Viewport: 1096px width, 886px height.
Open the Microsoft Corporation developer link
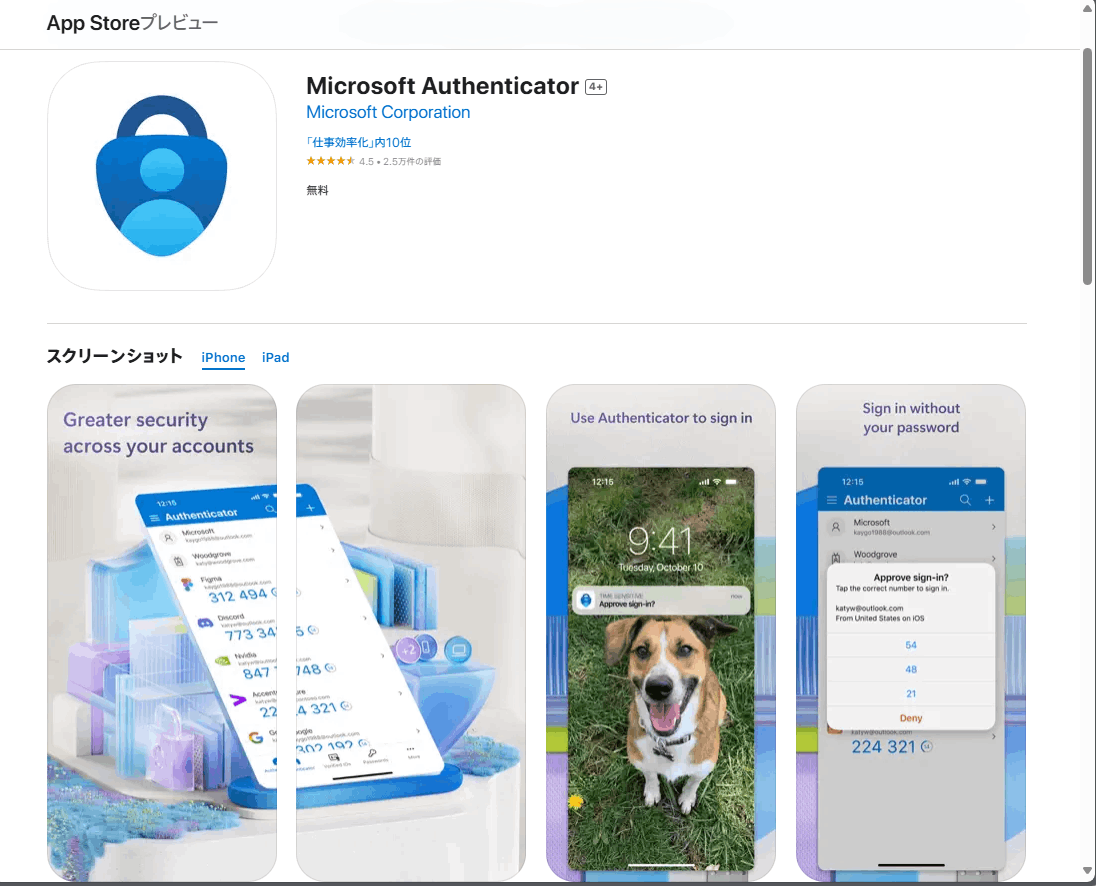coord(388,112)
